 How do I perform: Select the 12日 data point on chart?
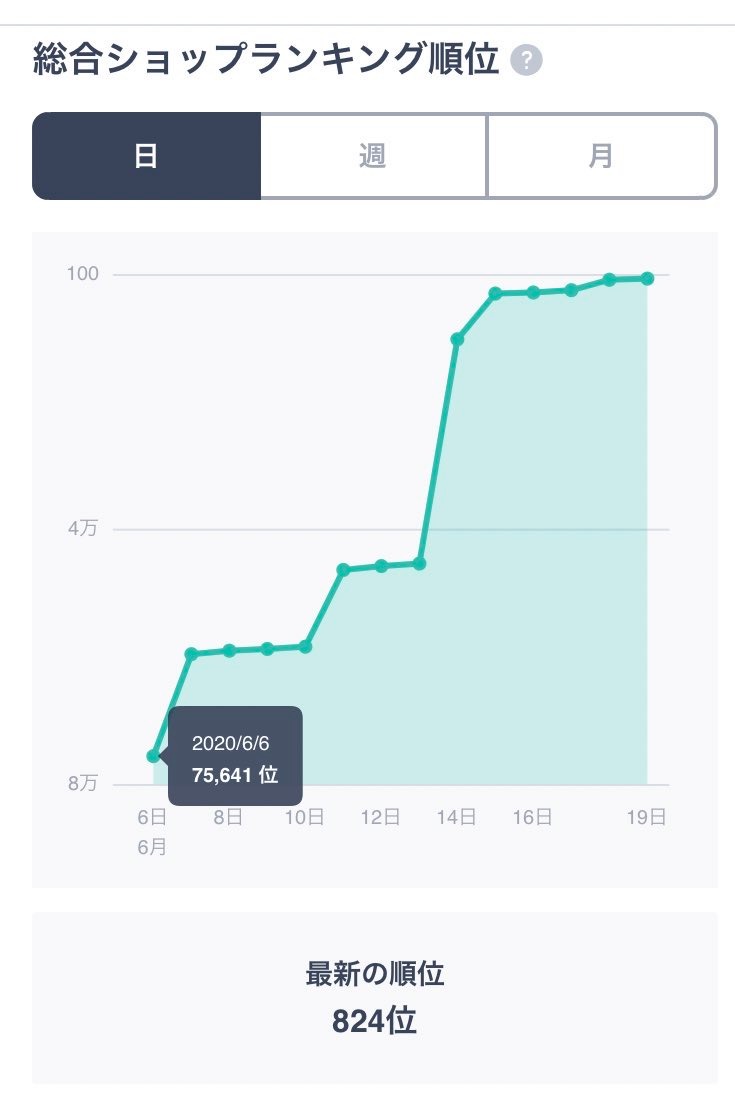(381, 566)
